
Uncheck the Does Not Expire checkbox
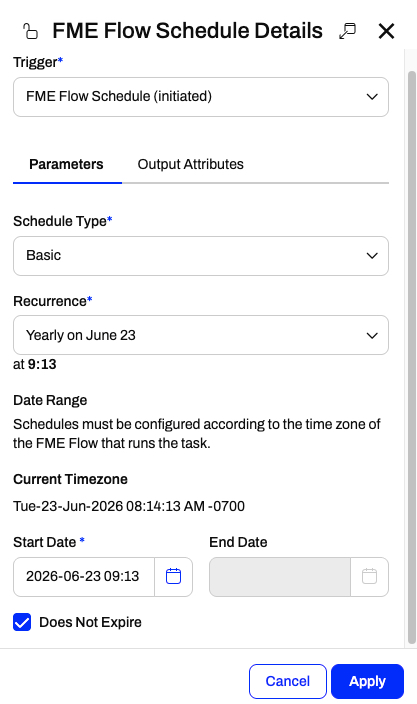pos(22,622)
